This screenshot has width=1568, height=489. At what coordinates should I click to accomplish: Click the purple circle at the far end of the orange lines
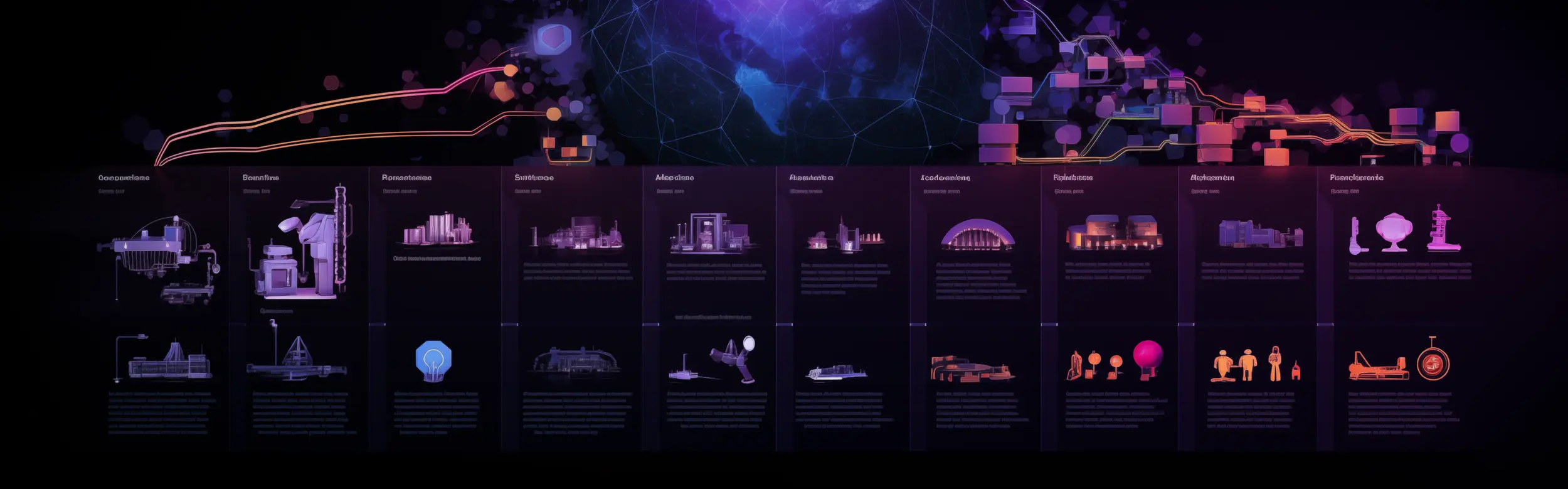pyautogui.click(x=1459, y=143)
